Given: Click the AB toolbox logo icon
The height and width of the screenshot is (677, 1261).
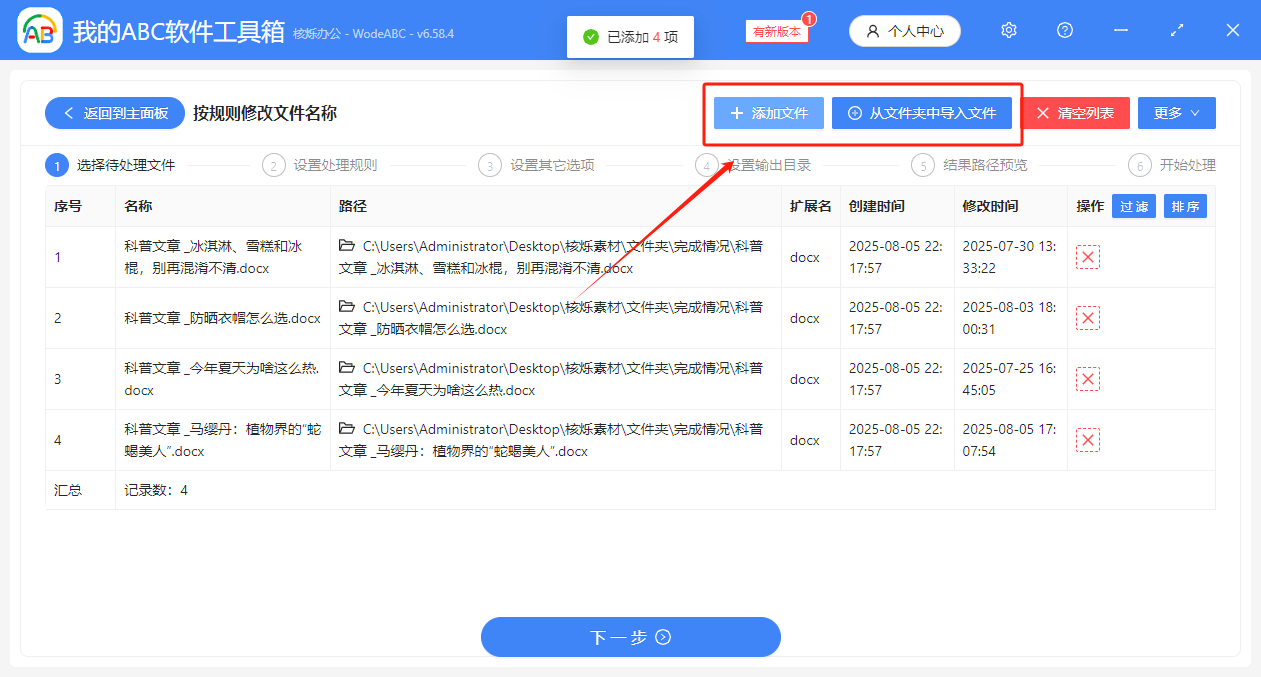Looking at the screenshot, I should click(x=39, y=30).
